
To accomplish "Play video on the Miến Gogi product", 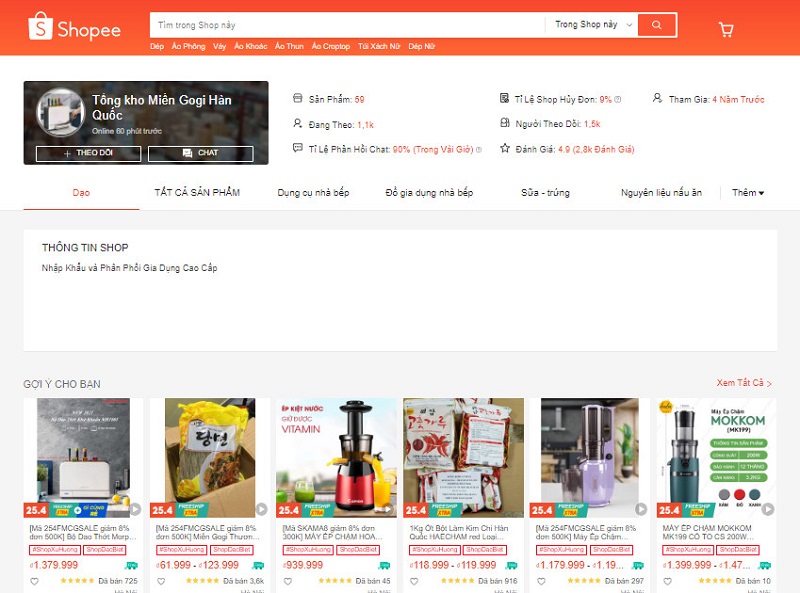I will 262,508.
